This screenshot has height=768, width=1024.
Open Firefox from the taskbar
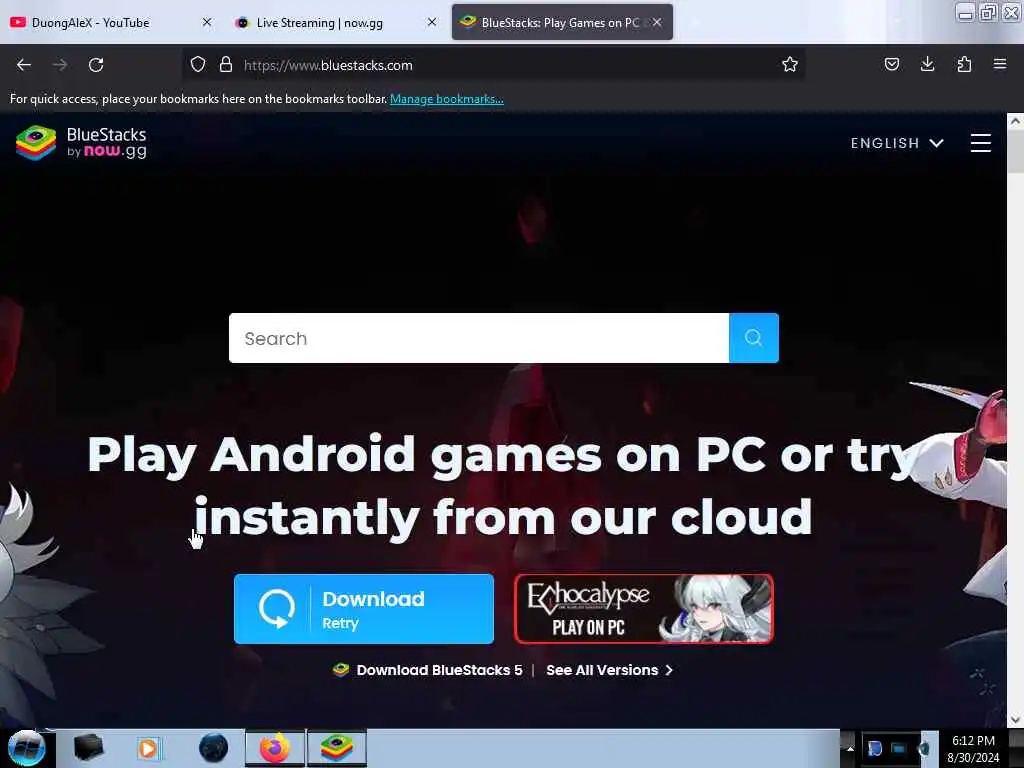pos(275,748)
